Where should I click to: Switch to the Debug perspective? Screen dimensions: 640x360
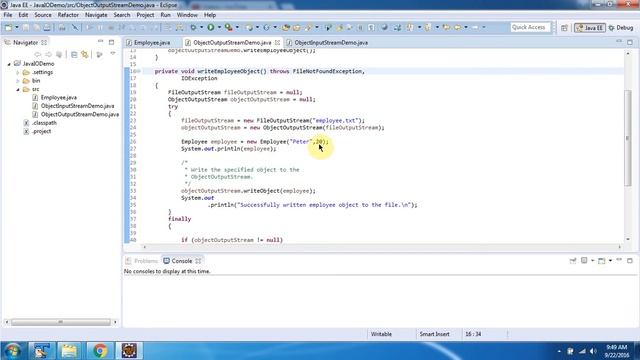(x=621, y=28)
